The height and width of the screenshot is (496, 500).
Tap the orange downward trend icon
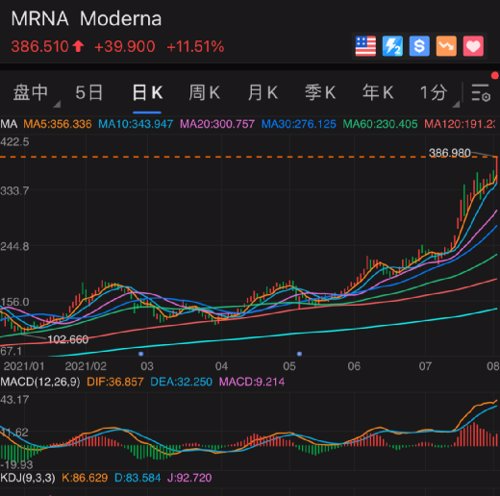point(446,46)
